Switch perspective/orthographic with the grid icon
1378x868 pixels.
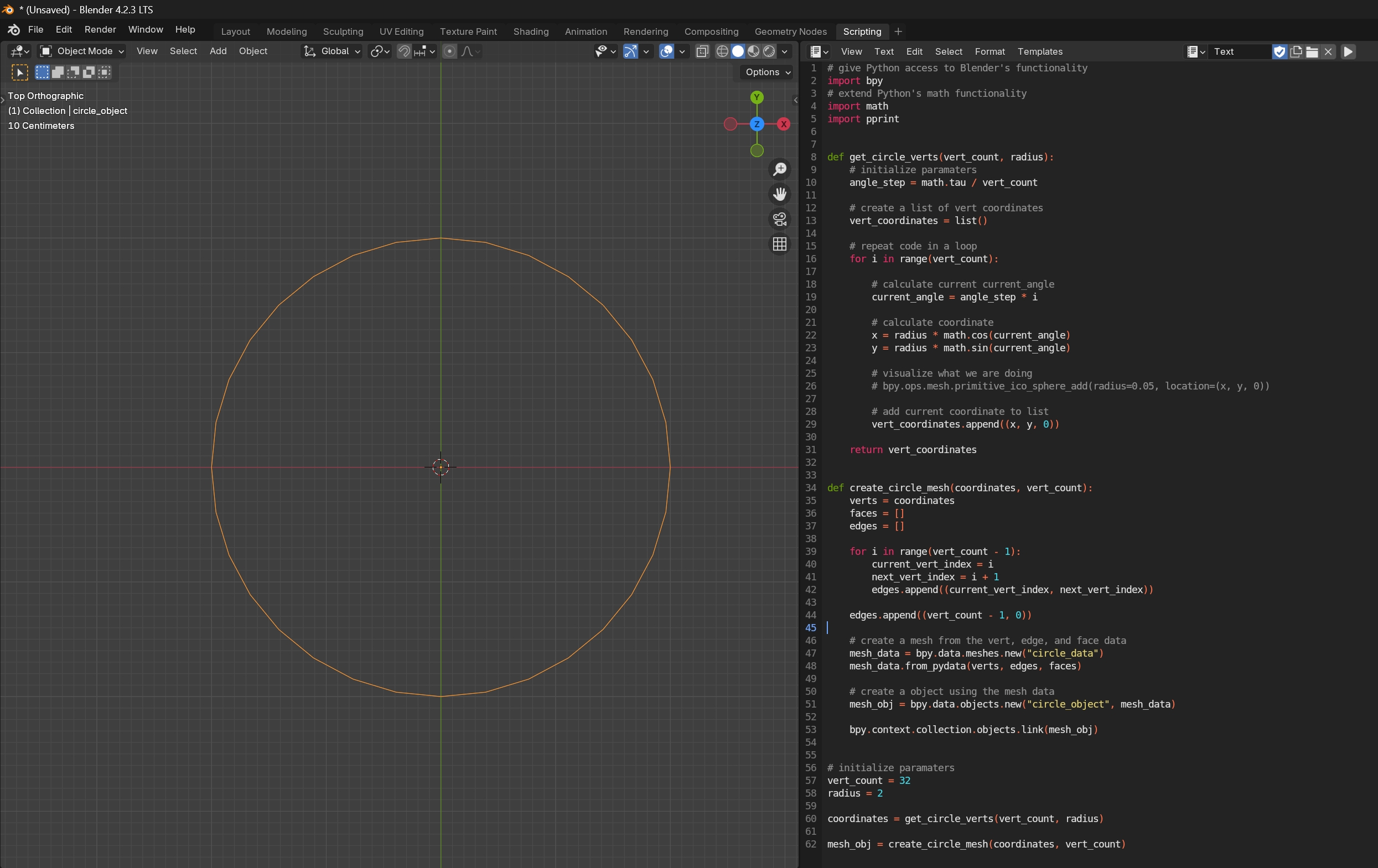pos(779,245)
